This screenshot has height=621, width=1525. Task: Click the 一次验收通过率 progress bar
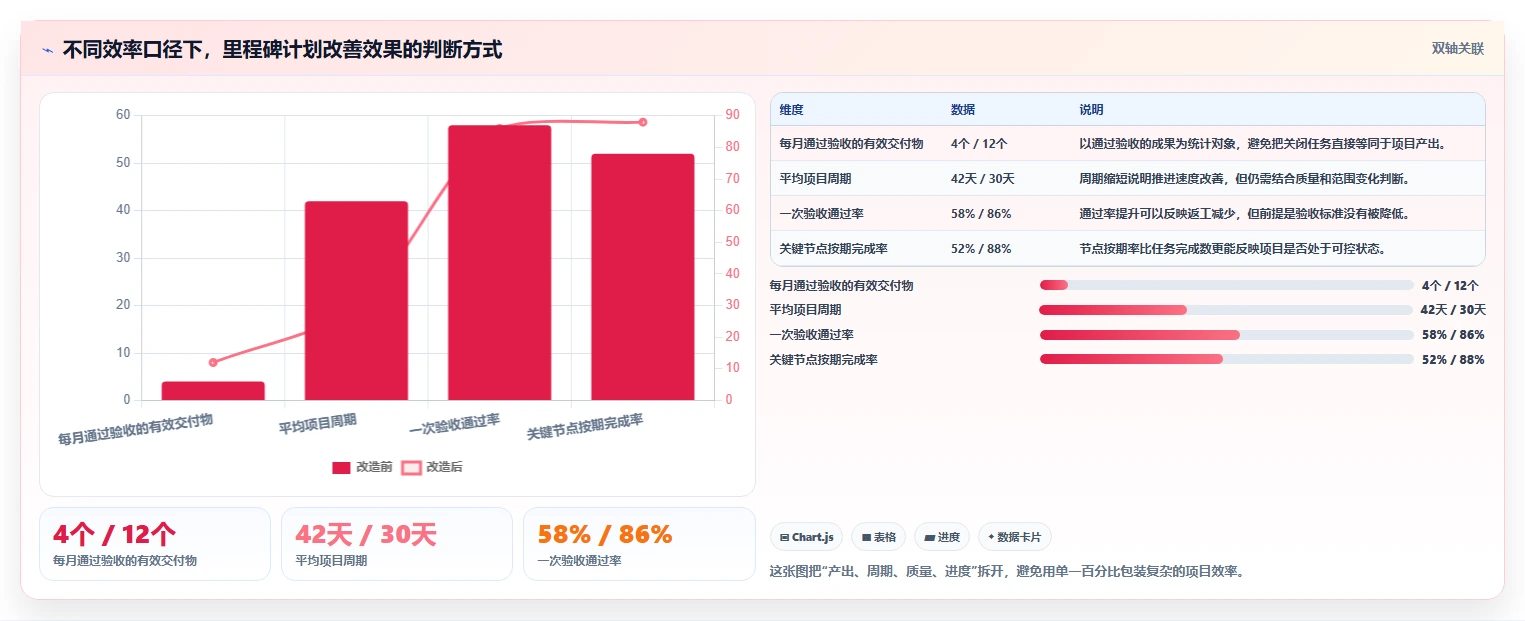pos(1227,334)
